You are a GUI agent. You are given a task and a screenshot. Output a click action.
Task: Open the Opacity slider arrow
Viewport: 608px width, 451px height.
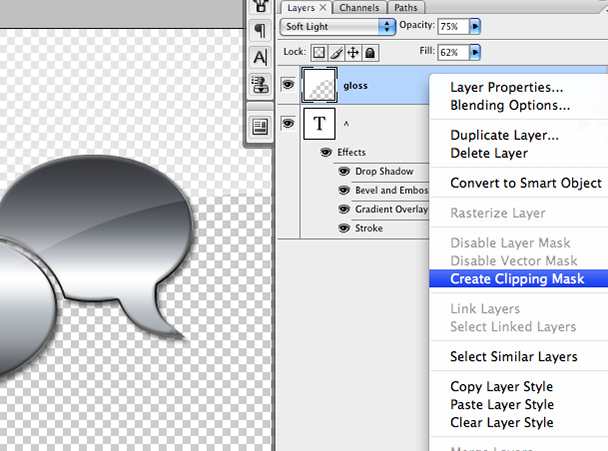475,26
